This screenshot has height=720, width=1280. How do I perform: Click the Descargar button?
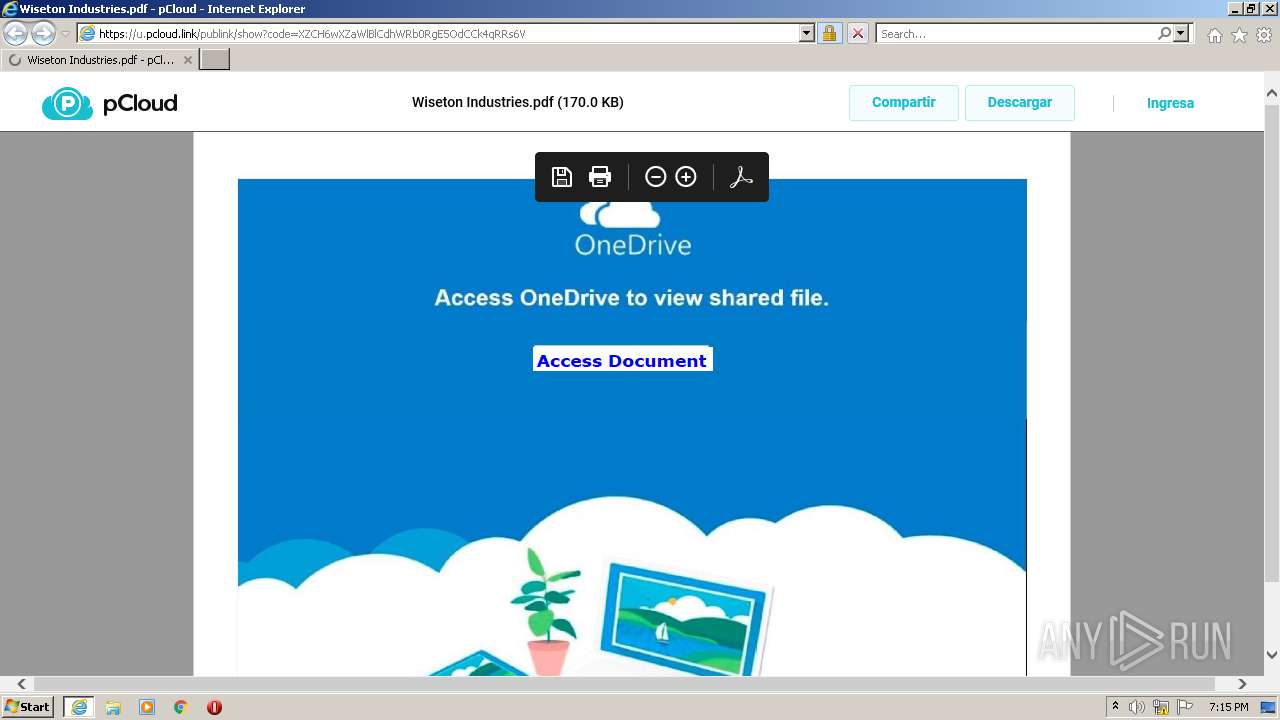click(x=1020, y=103)
